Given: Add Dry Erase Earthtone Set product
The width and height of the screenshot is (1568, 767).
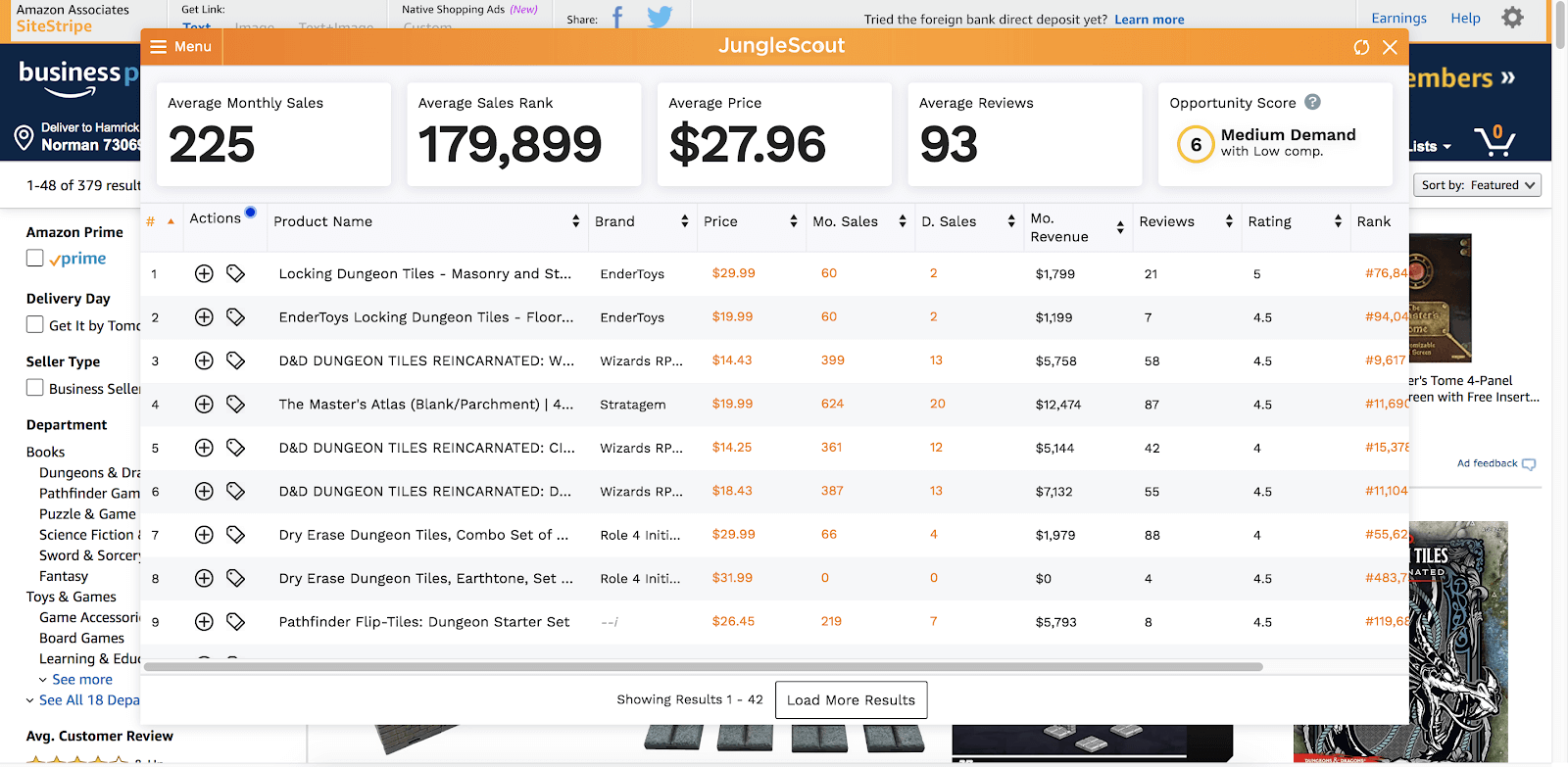Looking at the screenshot, I should 204,578.
